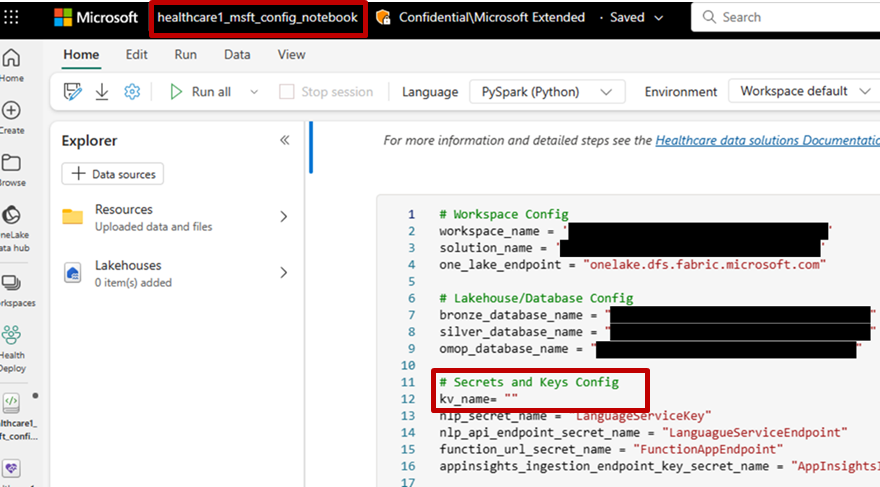Expand the Lakehouses section chevron
Viewport: 880px width, 487px height.
[283, 273]
